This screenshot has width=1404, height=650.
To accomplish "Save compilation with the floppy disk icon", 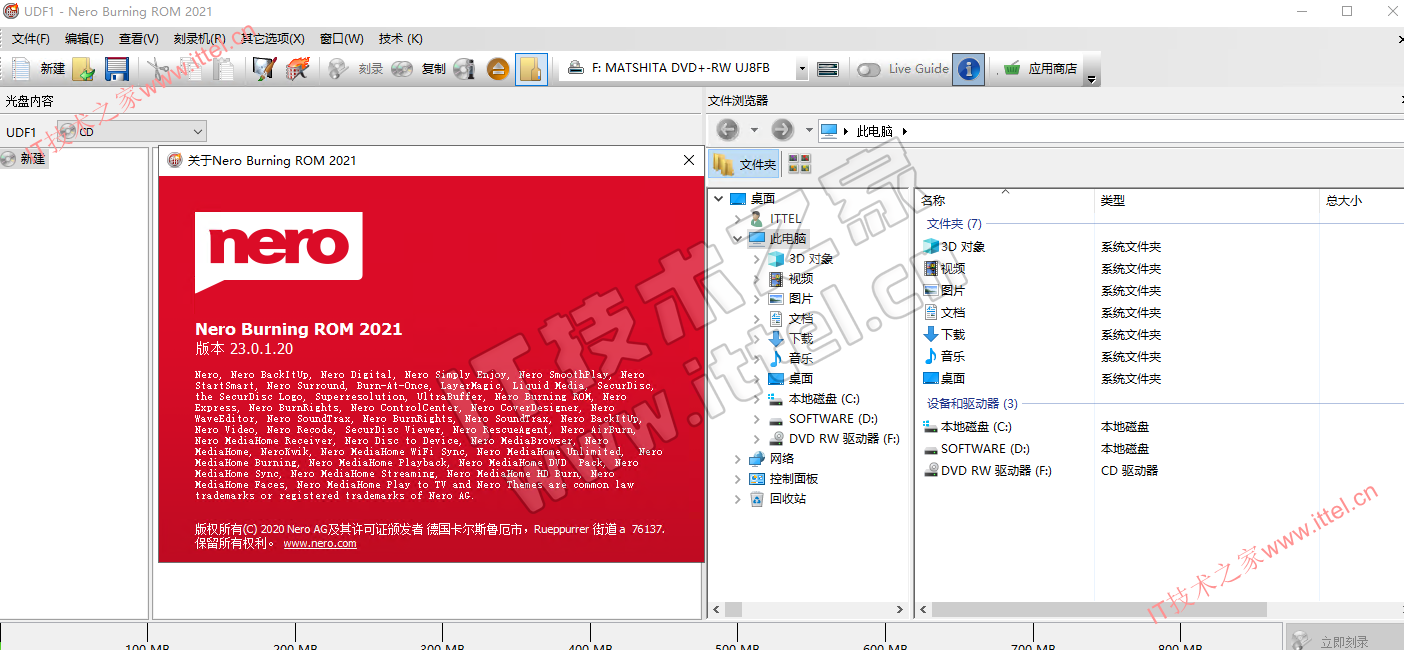I will [x=117, y=69].
